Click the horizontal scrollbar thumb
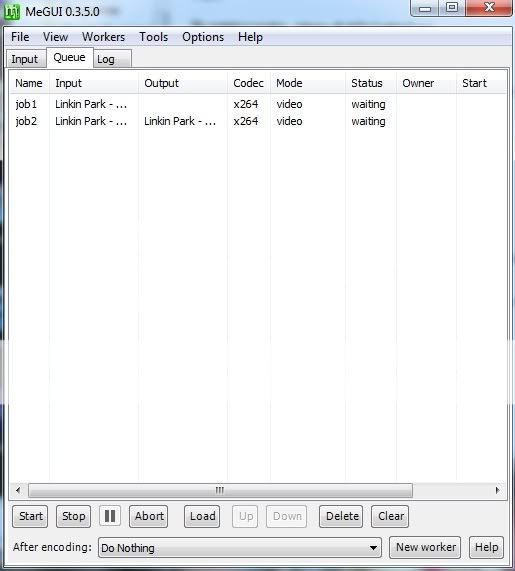The height and width of the screenshot is (571, 515). (220, 490)
